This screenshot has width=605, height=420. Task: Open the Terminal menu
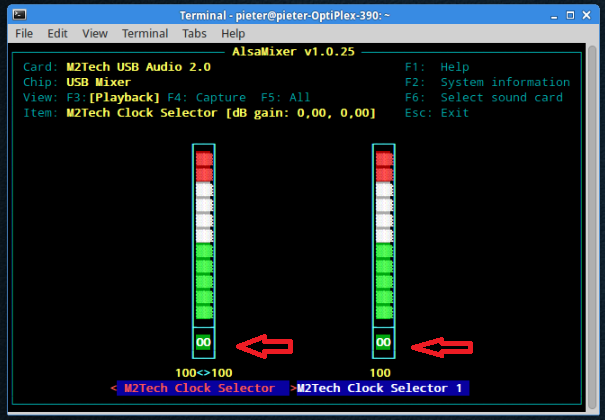tap(145, 34)
